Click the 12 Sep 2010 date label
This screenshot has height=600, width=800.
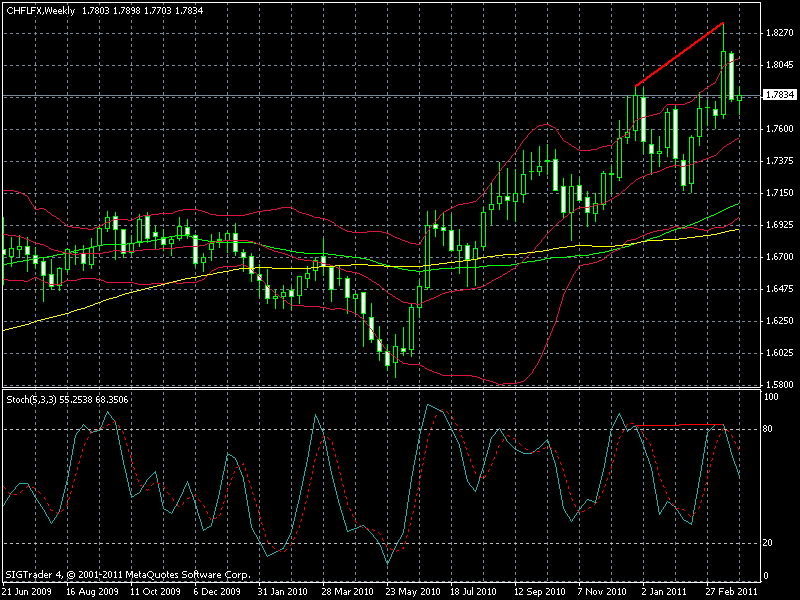[x=540, y=592]
